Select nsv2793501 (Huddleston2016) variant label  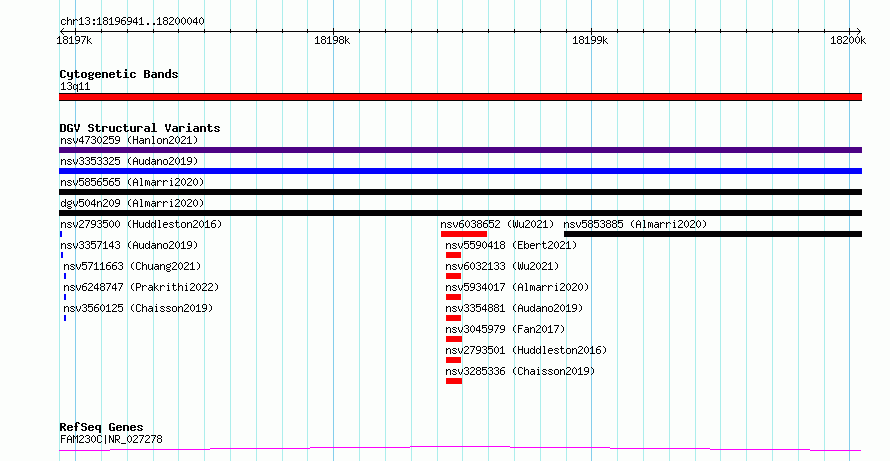tap(526, 350)
